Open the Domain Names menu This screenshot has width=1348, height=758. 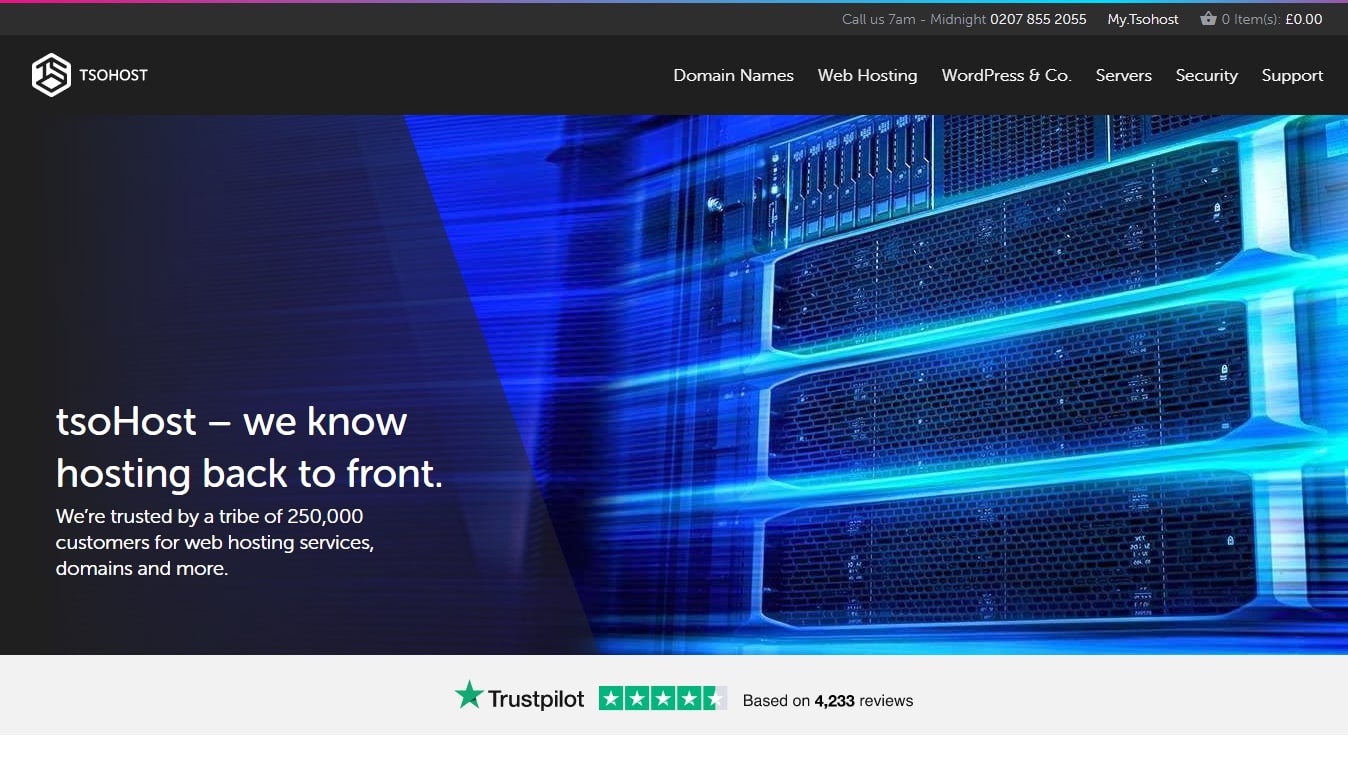(x=733, y=75)
